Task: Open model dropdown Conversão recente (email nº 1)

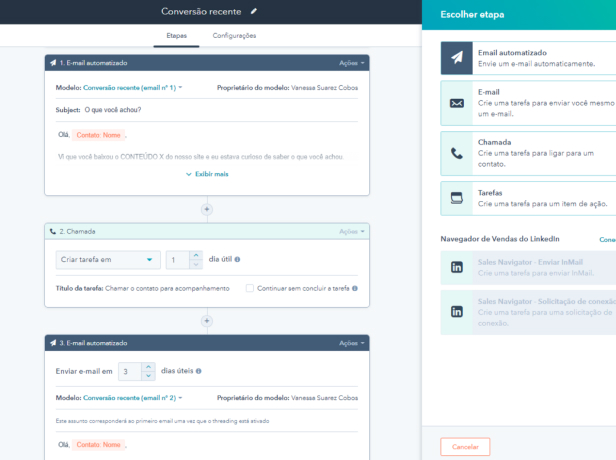Action: tap(132, 88)
